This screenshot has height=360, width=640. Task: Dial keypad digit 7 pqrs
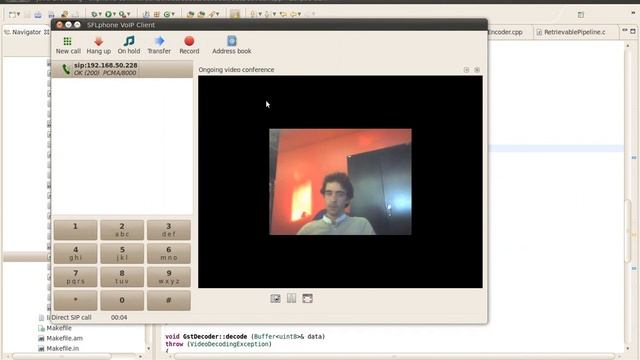tap(76, 277)
